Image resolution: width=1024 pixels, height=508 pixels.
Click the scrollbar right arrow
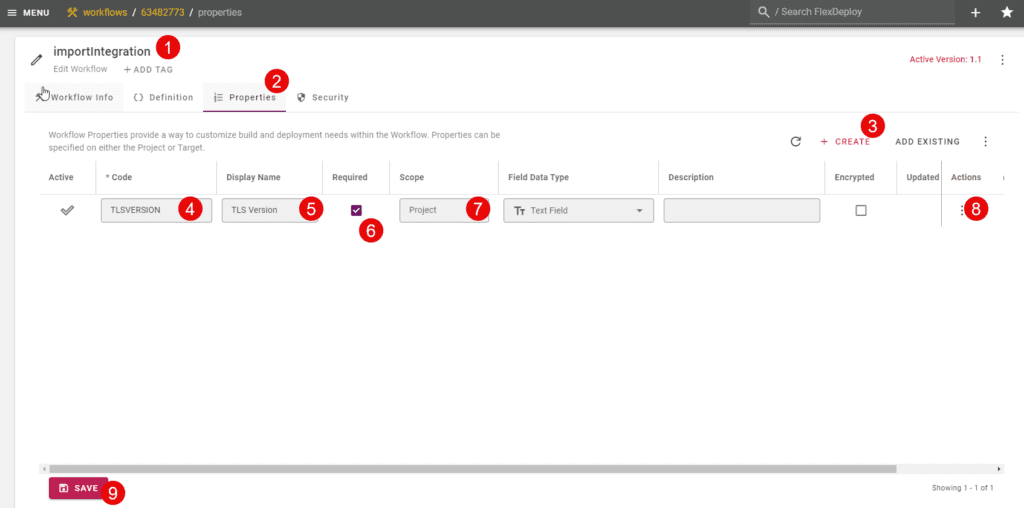click(x=999, y=469)
